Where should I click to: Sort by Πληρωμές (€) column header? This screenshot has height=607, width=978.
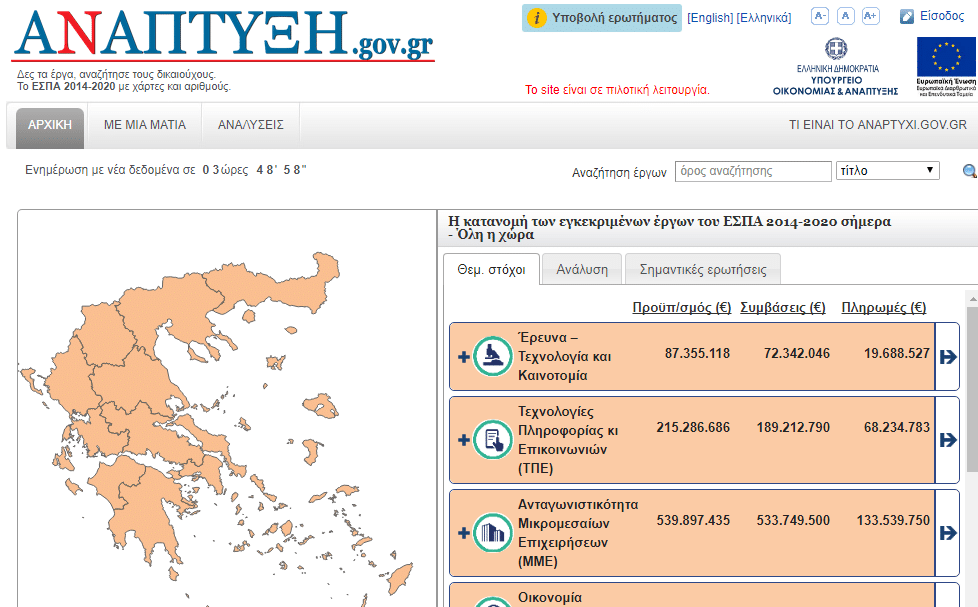coord(884,308)
